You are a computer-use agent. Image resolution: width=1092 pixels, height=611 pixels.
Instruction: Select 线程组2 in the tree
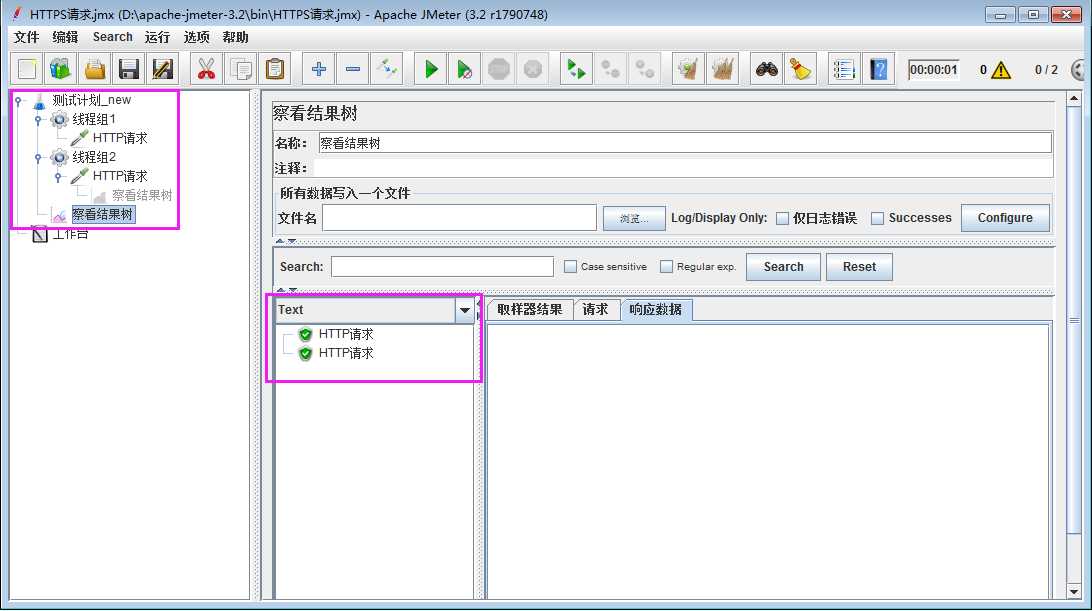pyautogui.click(x=94, y=157)
